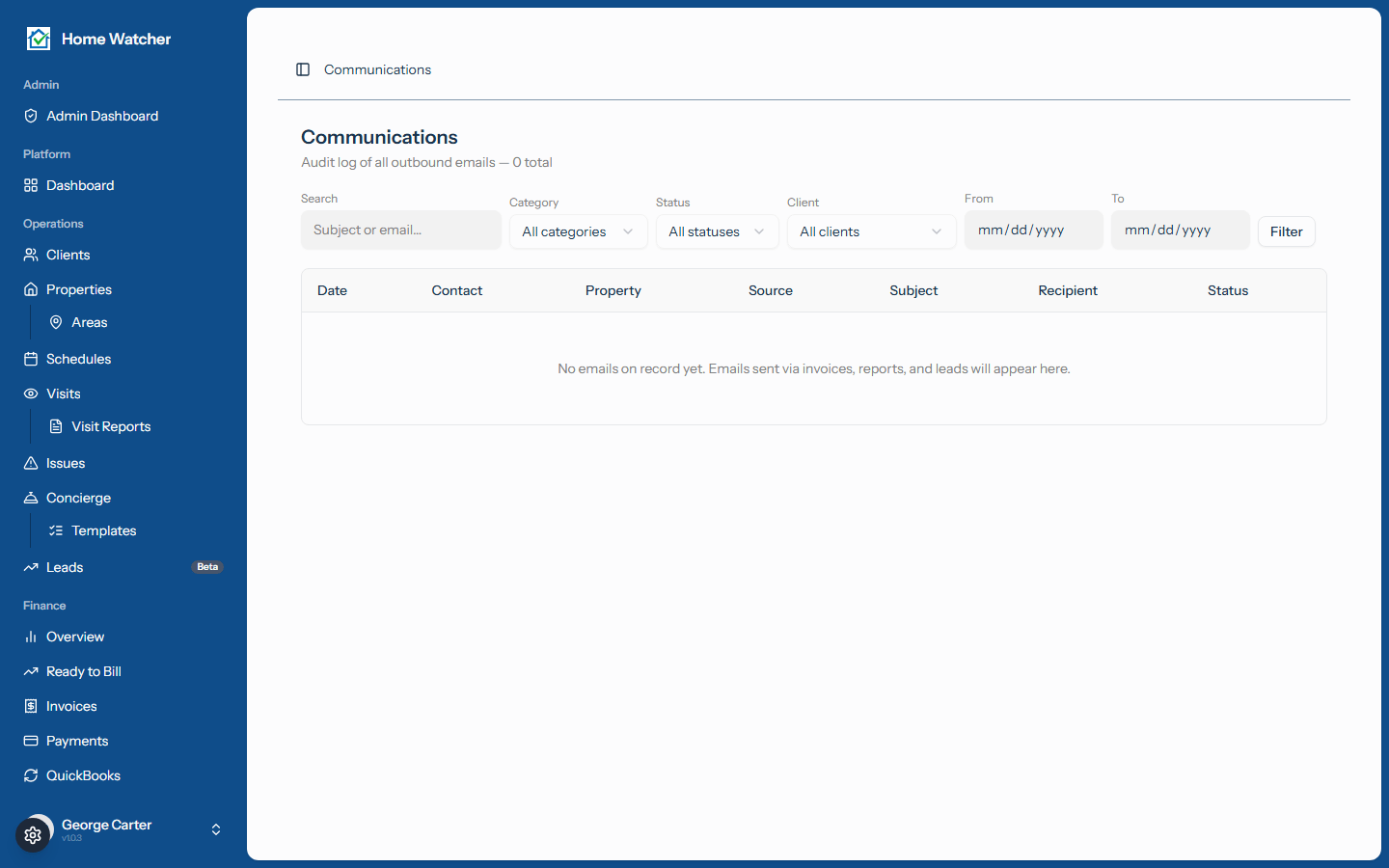Open the All clients dropdown
This screenshot has width=1389, height=868.
click(x=872, y=231)
